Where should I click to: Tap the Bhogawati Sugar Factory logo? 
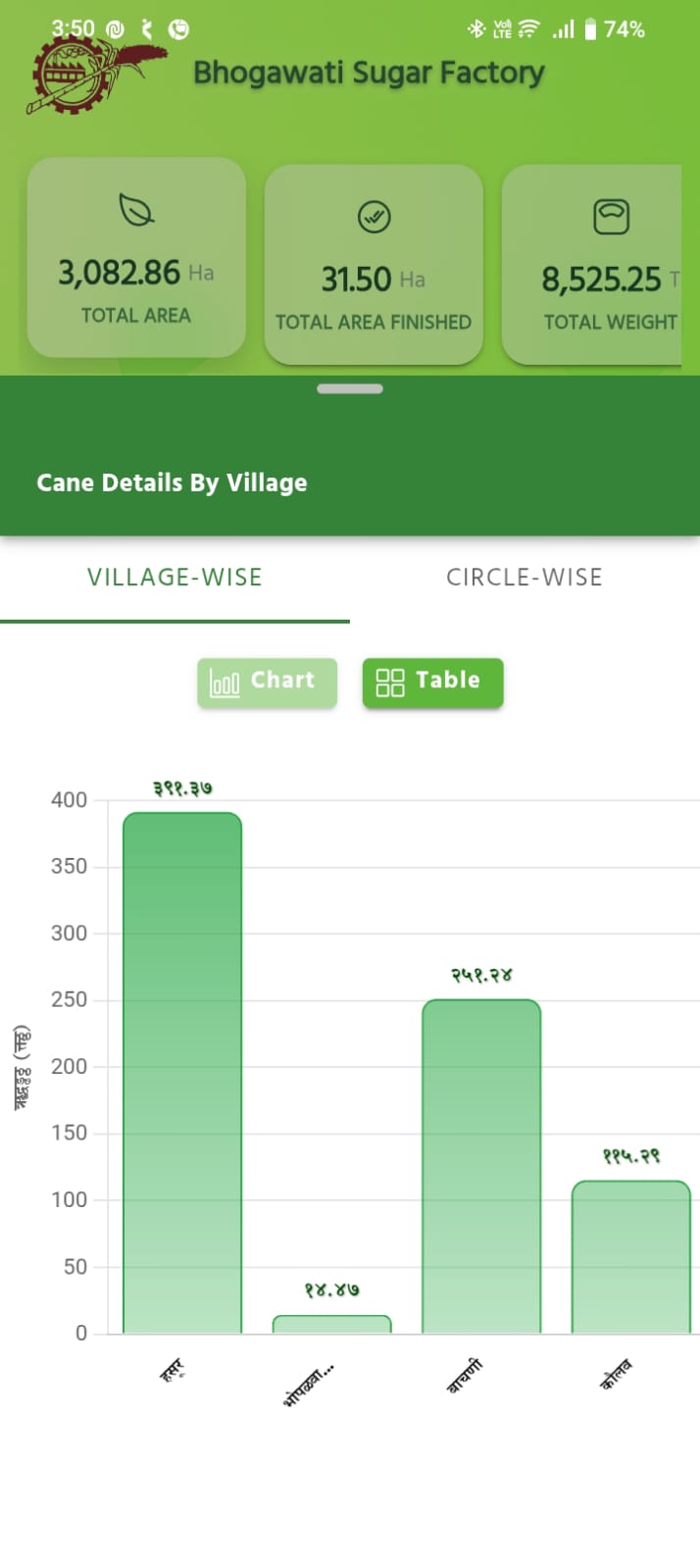coord(93,74)
